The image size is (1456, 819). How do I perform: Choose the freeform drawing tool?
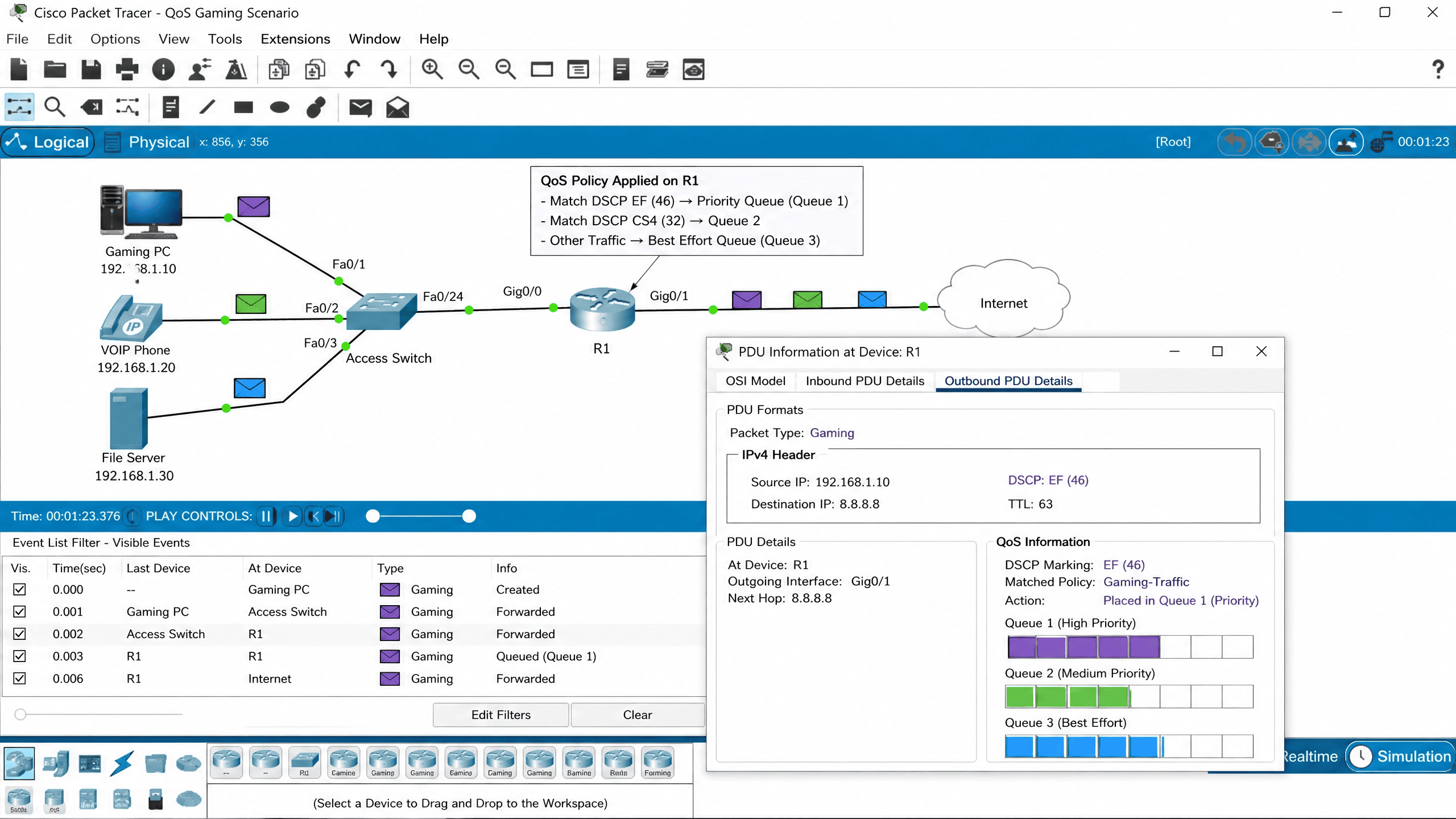pos(316,107)
